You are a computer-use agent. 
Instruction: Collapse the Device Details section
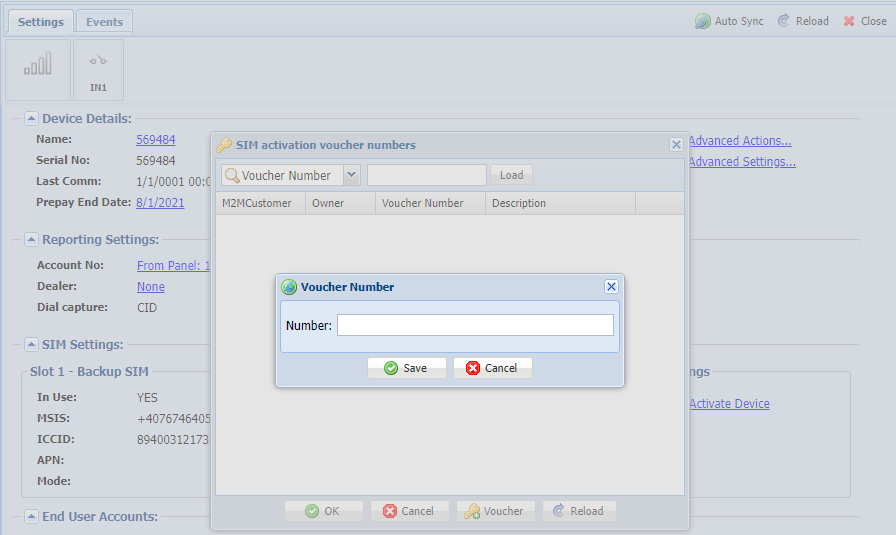point(31,119)
